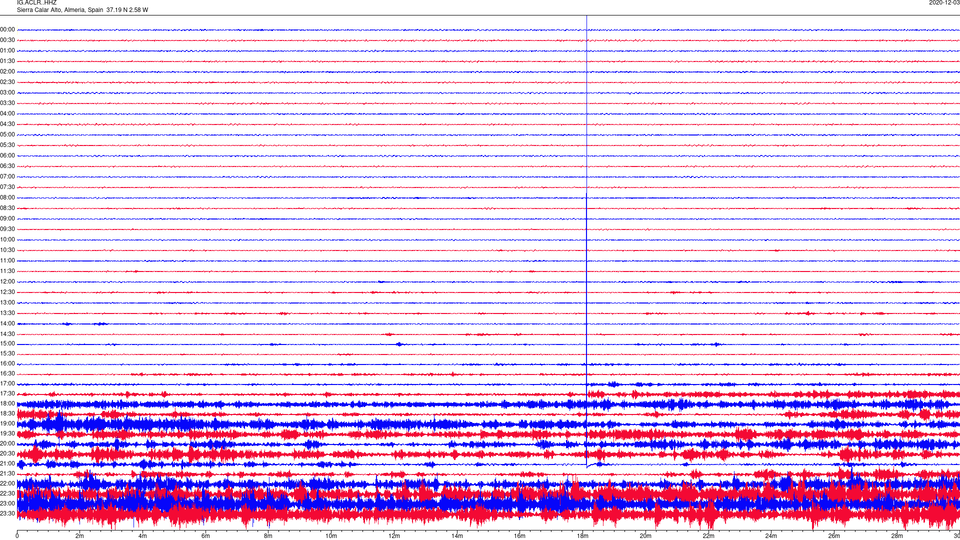Select the 09:30 trace time label
The image size is (960, 540).
tap(7, 230)
